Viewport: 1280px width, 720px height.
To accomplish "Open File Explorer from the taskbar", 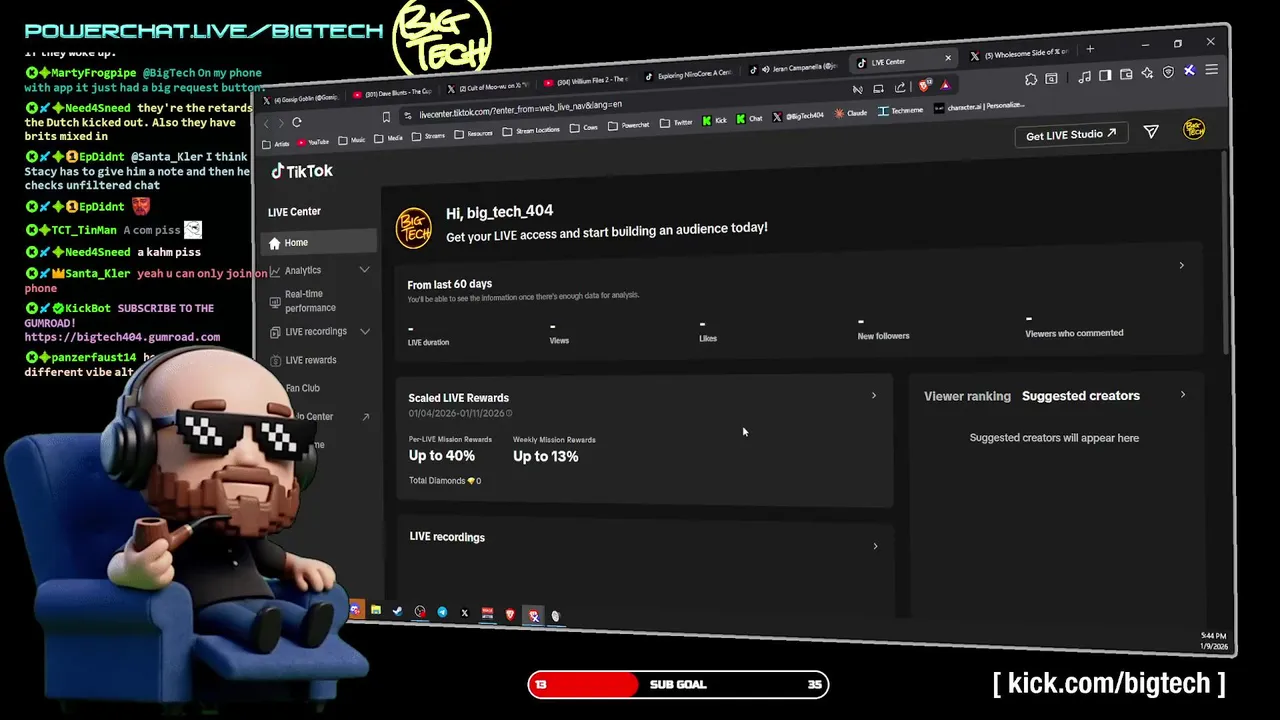I will pyautogui.click(x=376, y=610).
